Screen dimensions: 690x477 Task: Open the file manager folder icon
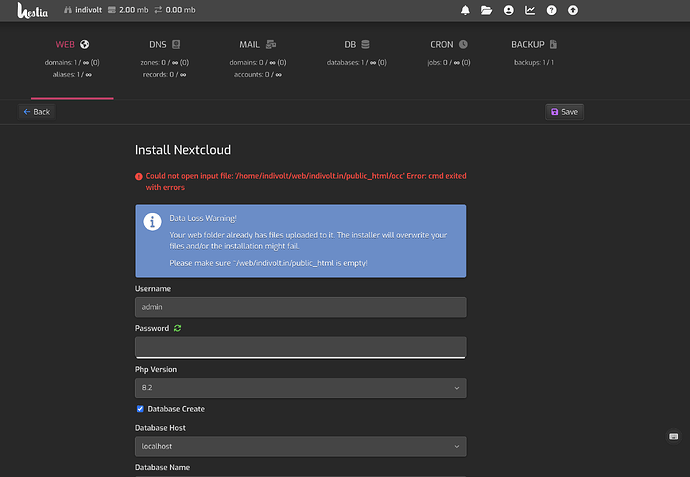(x=486, y=10)
